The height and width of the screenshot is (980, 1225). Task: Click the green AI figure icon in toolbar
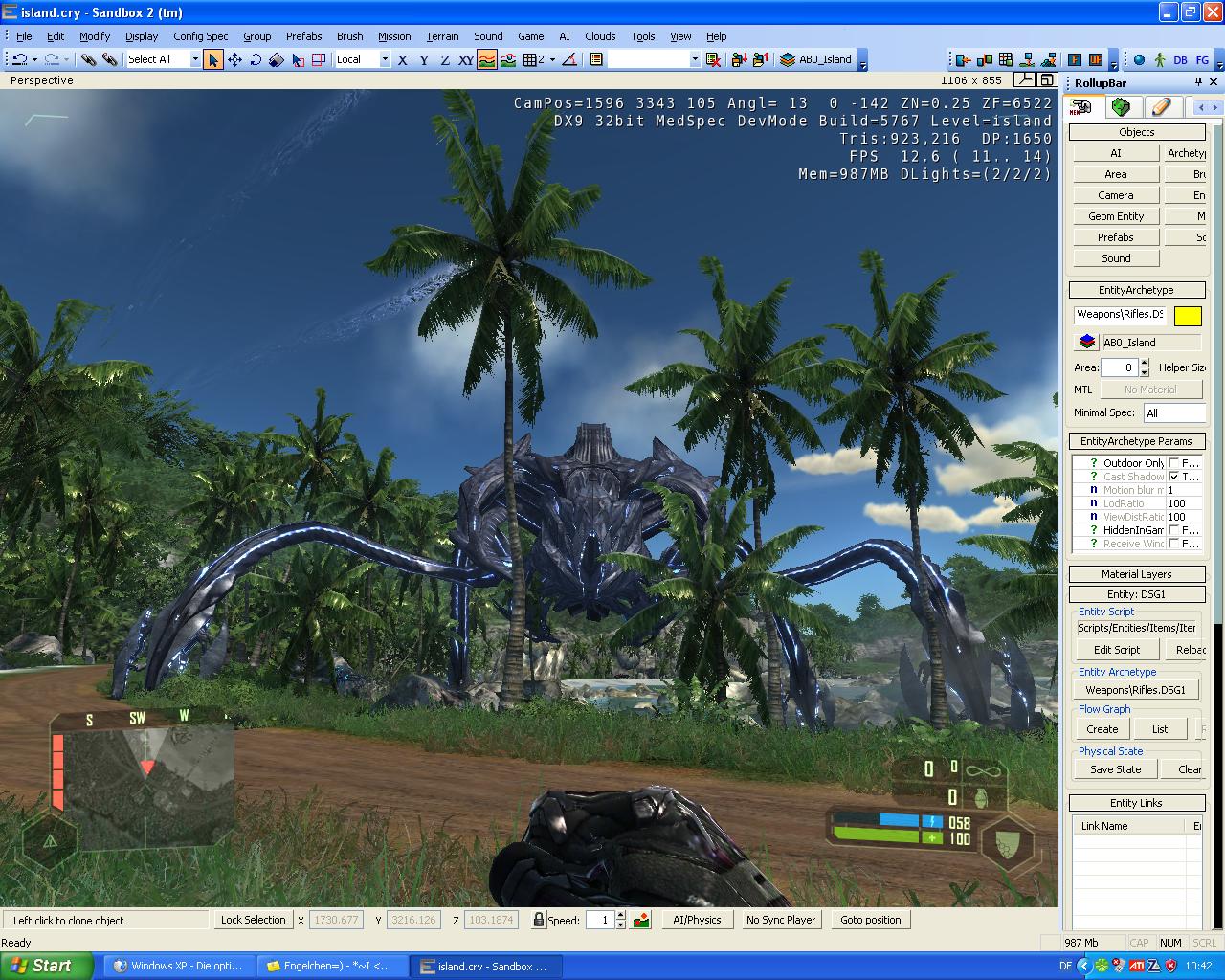click(x=1160, y=59)
